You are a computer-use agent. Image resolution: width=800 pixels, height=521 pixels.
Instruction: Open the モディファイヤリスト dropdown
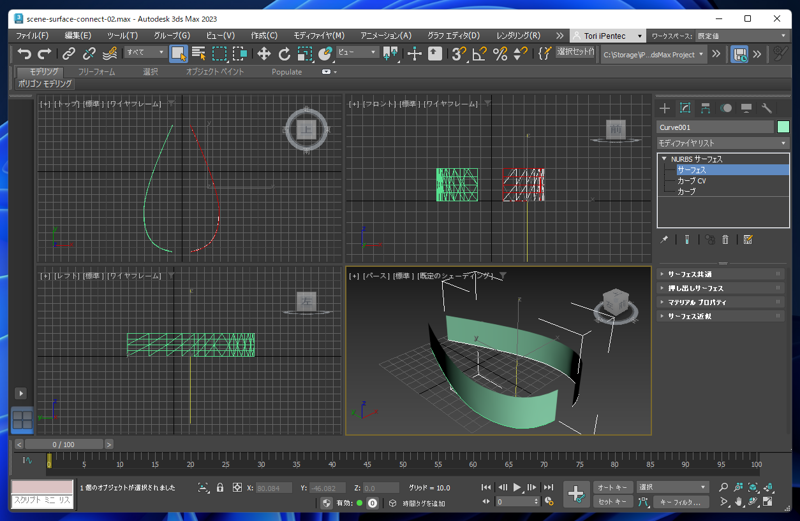(723, 143)
